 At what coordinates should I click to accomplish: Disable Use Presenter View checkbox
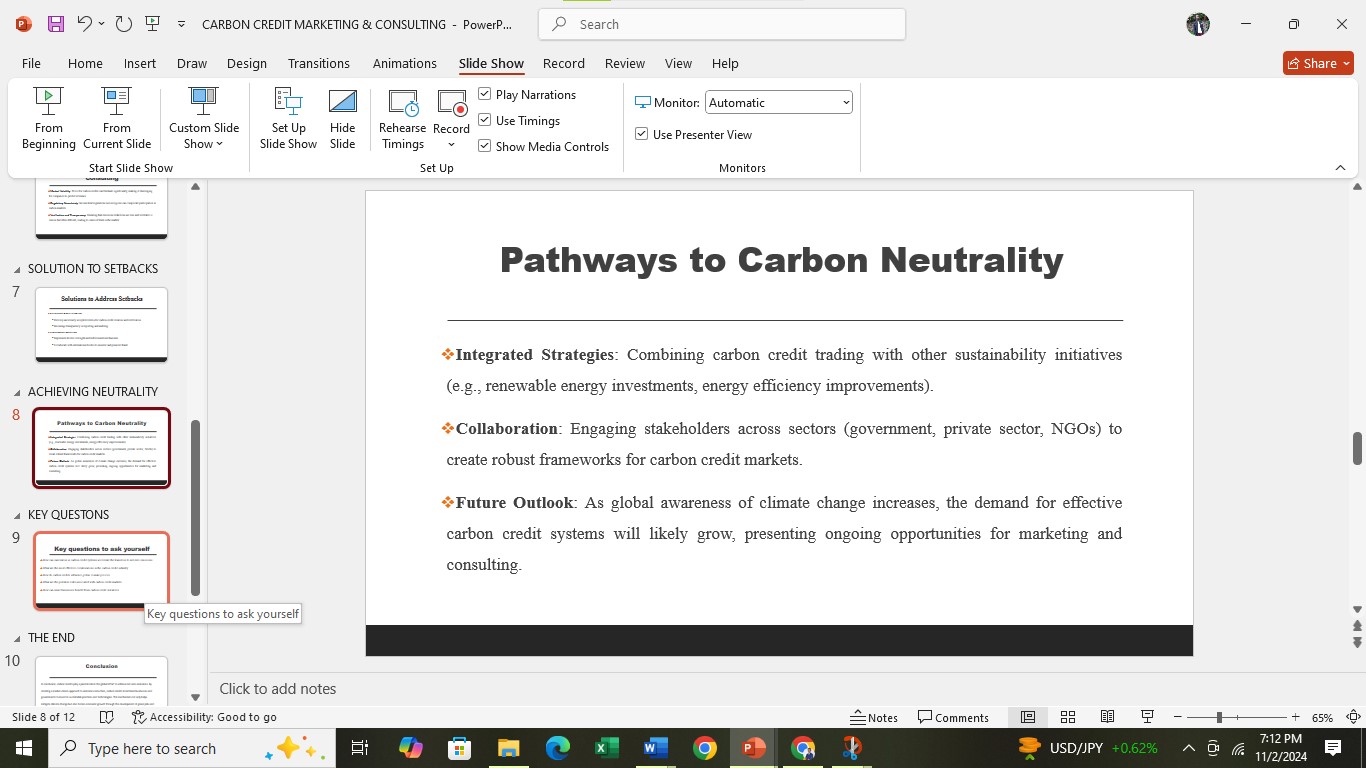642,134
